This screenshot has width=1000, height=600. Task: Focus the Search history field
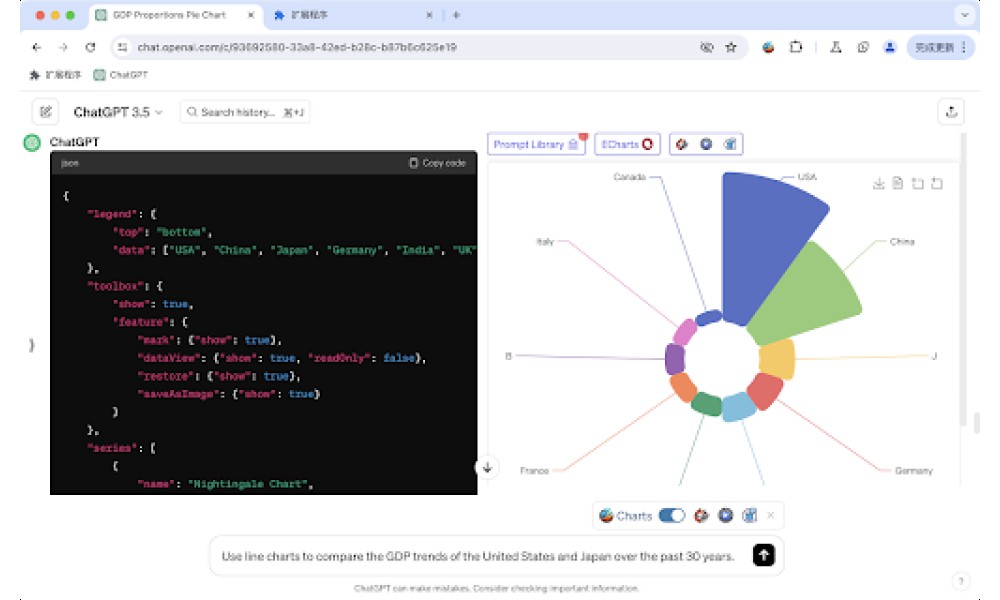tap(245, 112)
